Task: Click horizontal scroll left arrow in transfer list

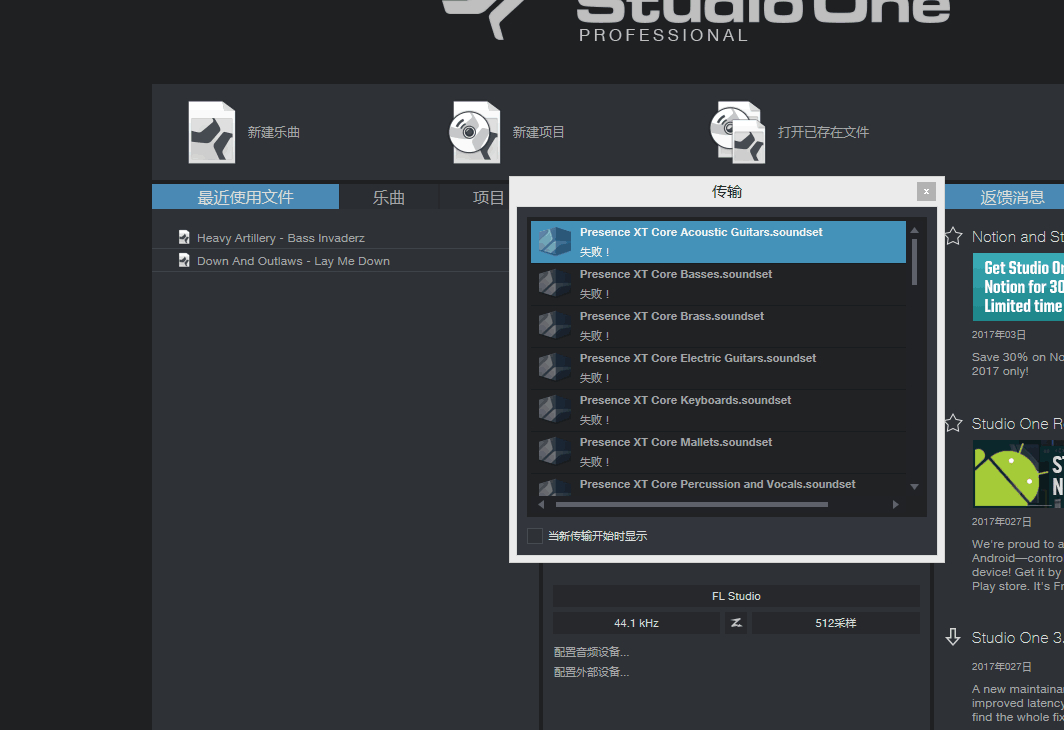Action: (x=541, y=505)
